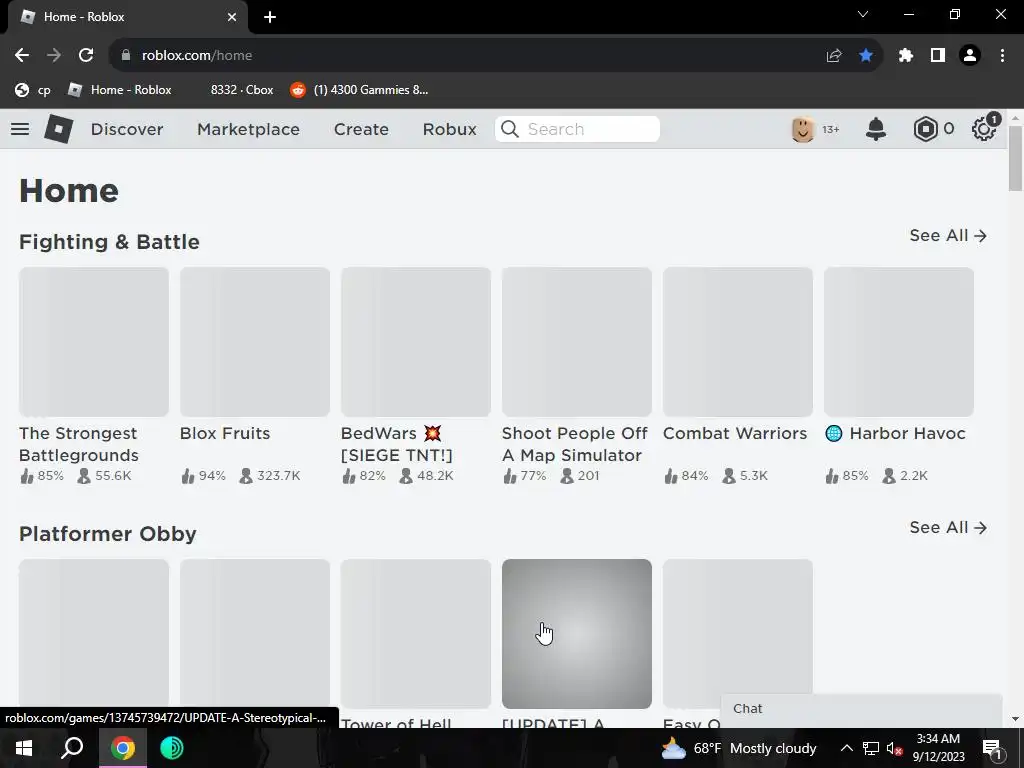
Task: Open the Chrome three-dot menu
Action: pyautogui.click(x=1002, y=56)
